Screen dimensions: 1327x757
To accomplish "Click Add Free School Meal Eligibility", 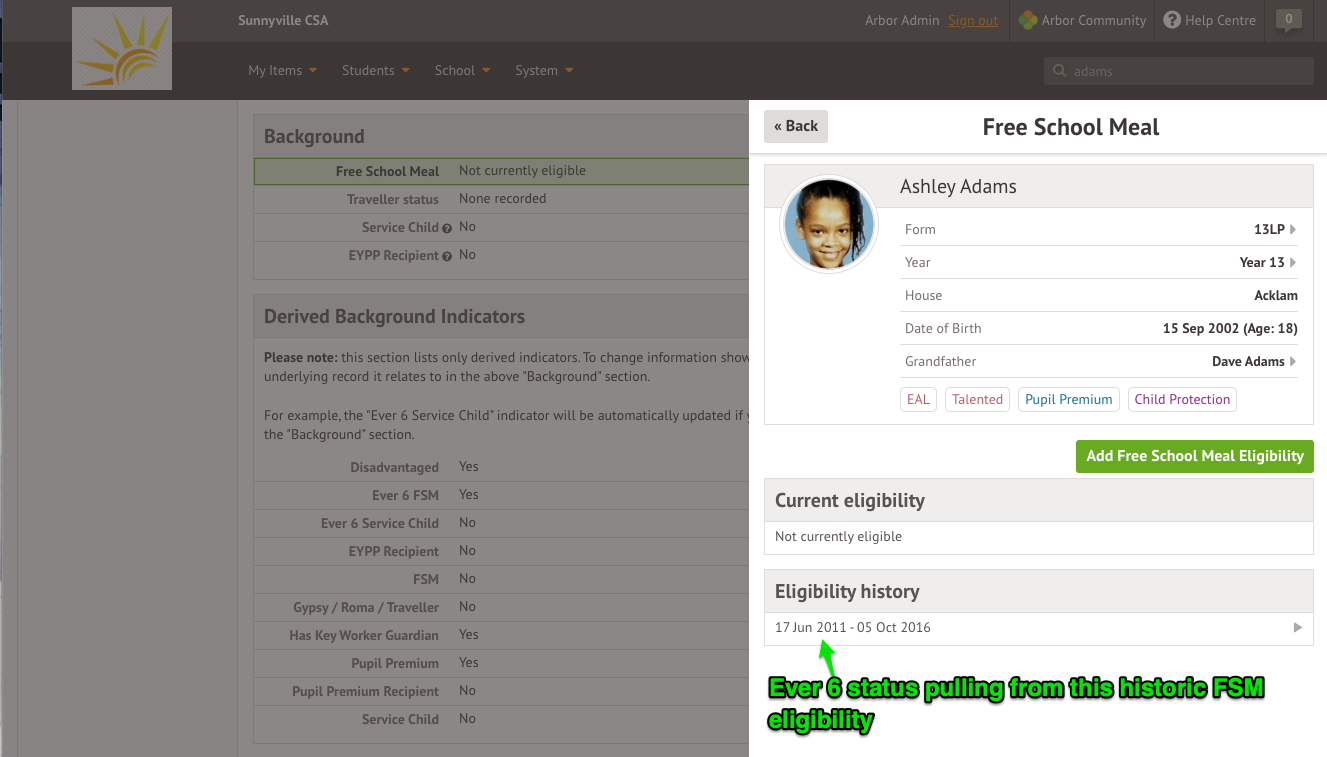I will [1194, 456].
